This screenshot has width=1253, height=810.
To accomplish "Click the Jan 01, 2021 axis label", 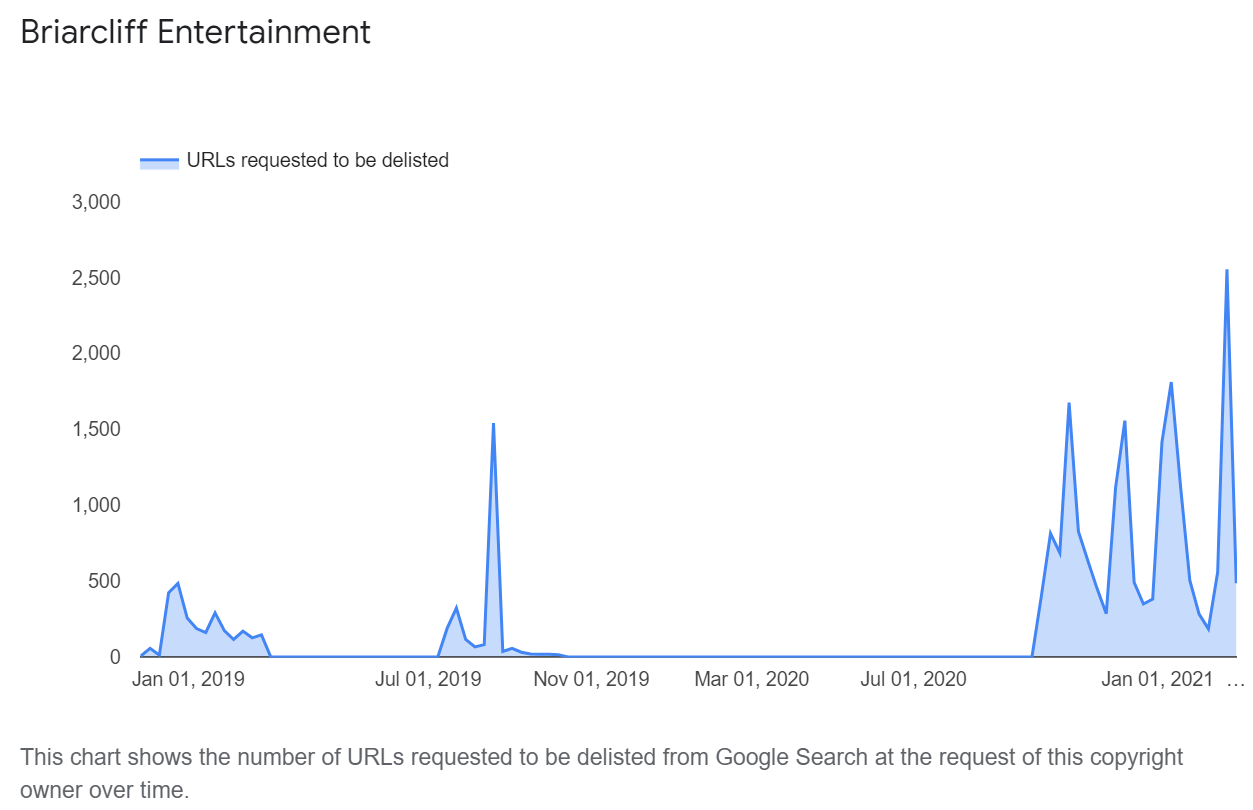I will [1157, 680].
